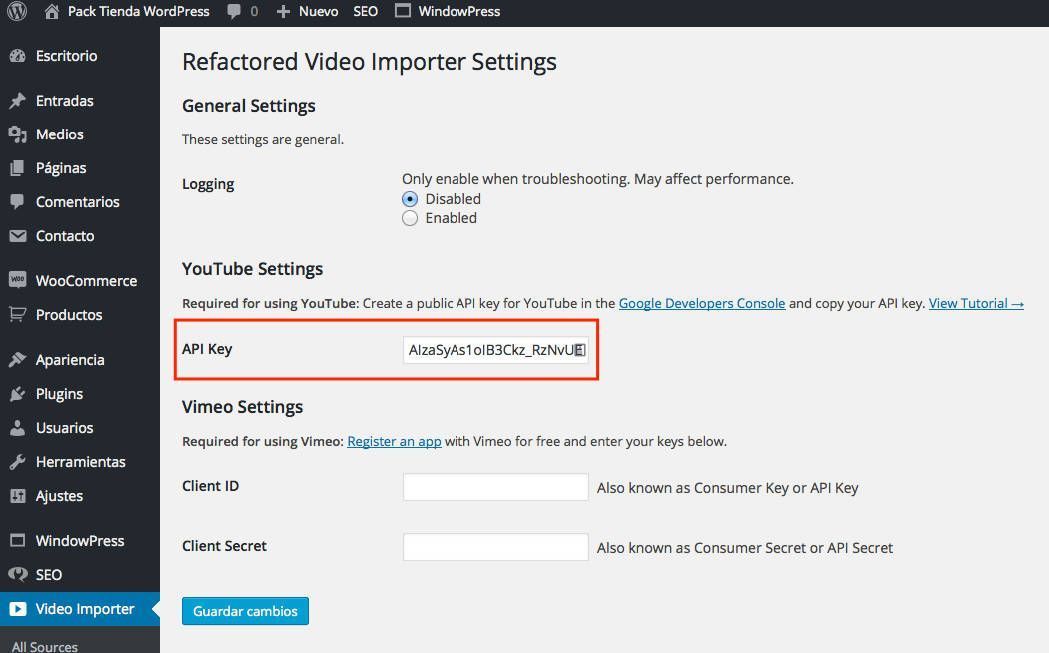Click the Medios media icon
1049x653 pixels.
click(17, 134)
